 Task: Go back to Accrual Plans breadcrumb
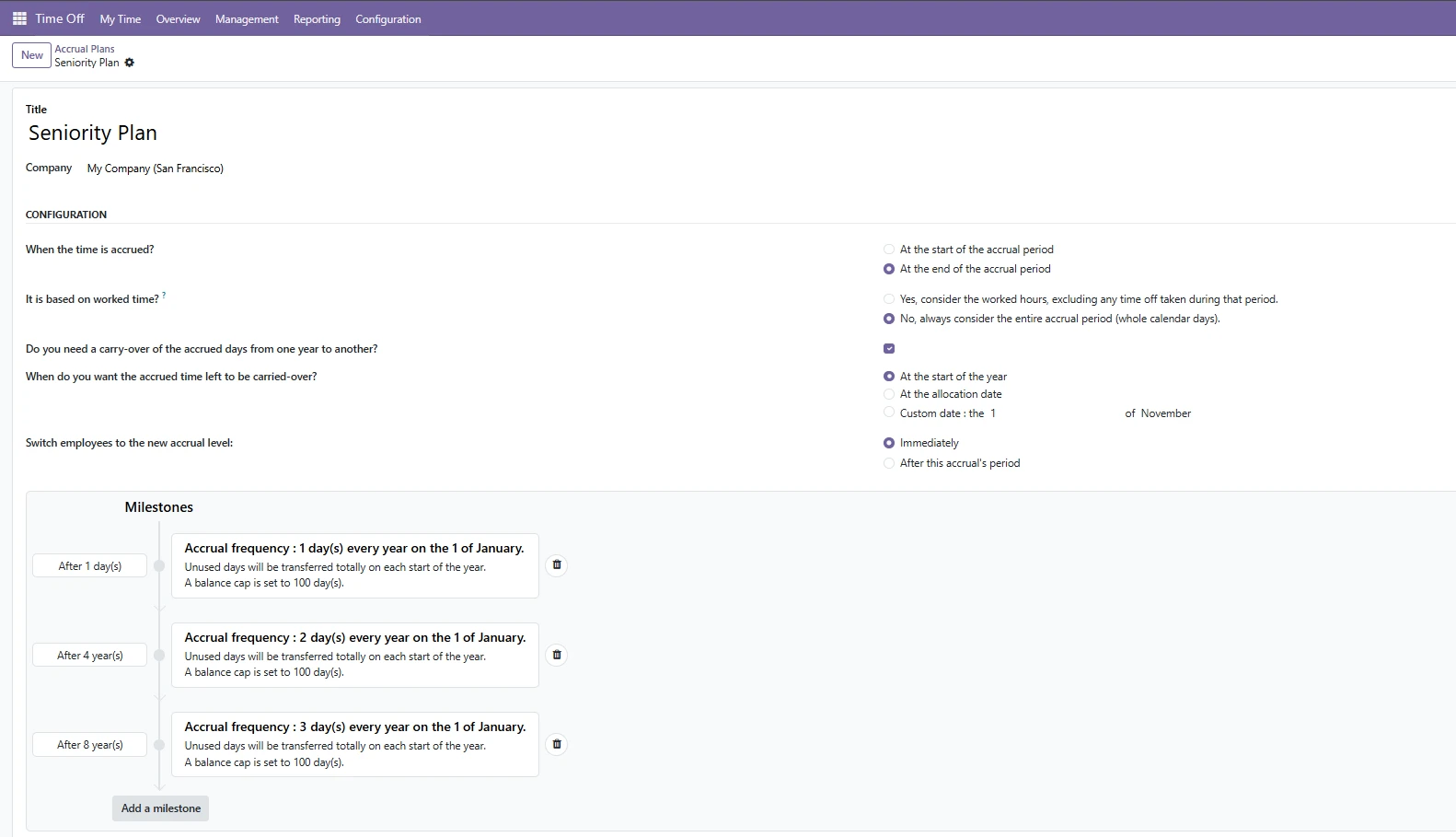pos(85,49)
